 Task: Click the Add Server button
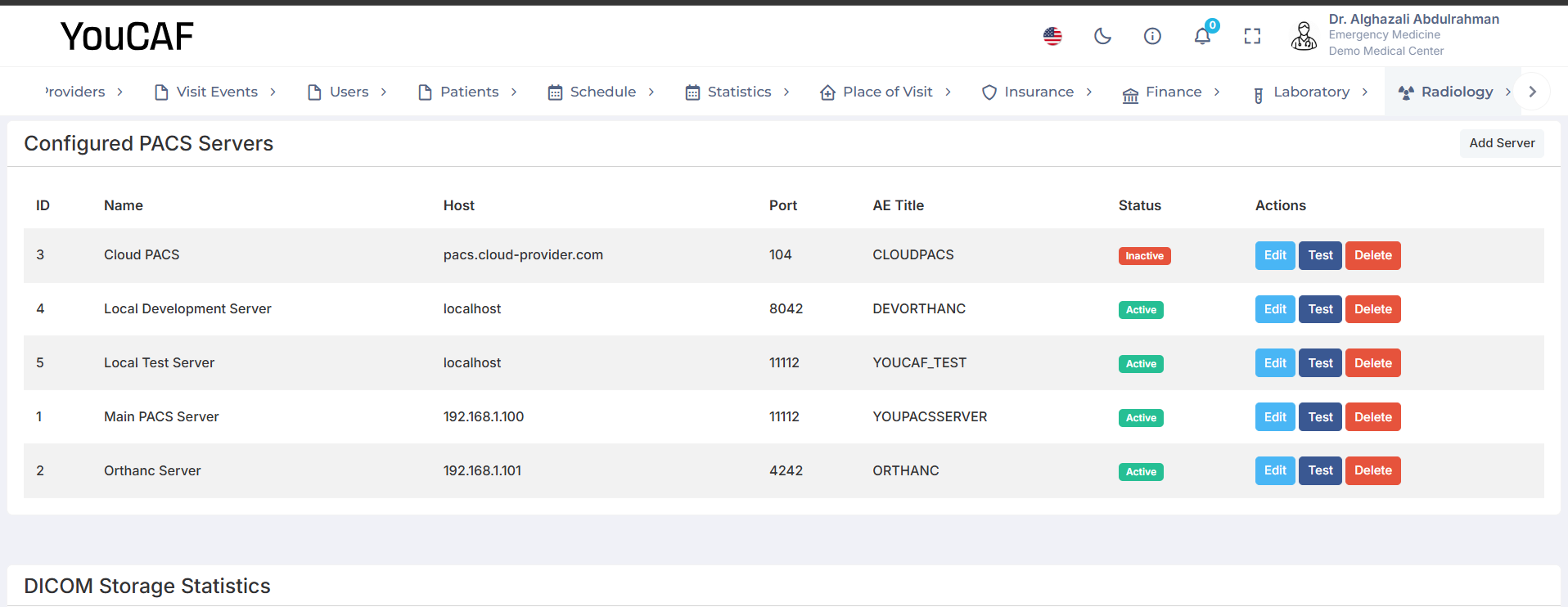click(1501, 143)
